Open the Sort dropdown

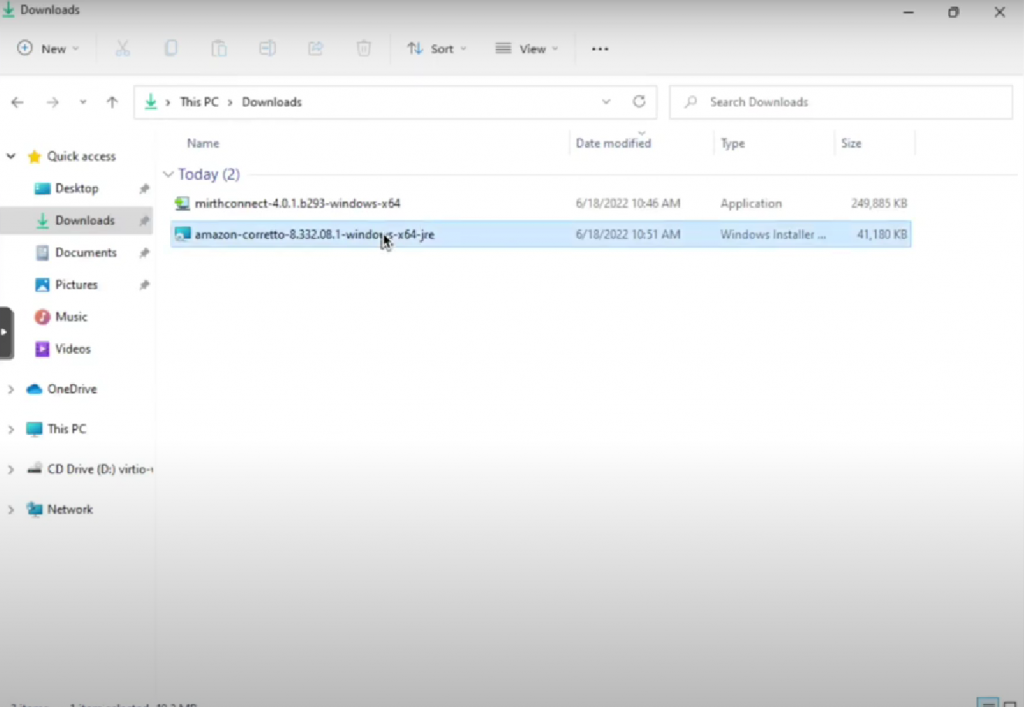[436, 49]
